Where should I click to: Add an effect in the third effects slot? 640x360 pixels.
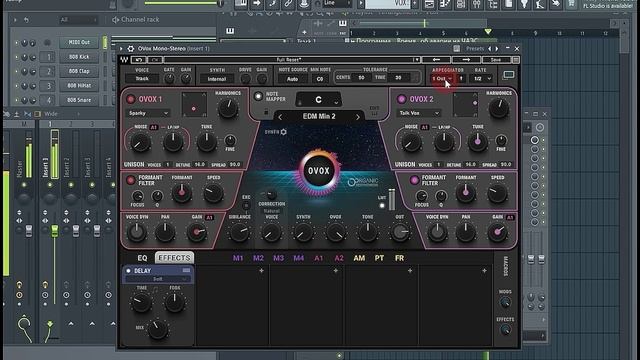336,270
